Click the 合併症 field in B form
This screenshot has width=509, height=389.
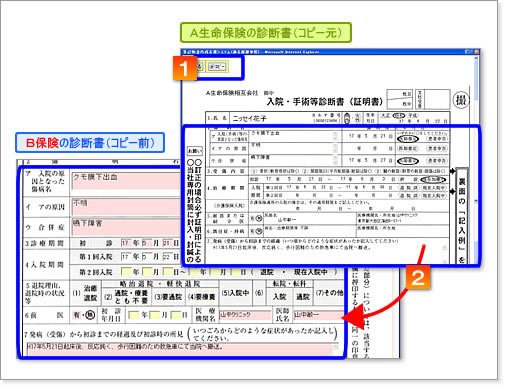(x=126, y=227)
